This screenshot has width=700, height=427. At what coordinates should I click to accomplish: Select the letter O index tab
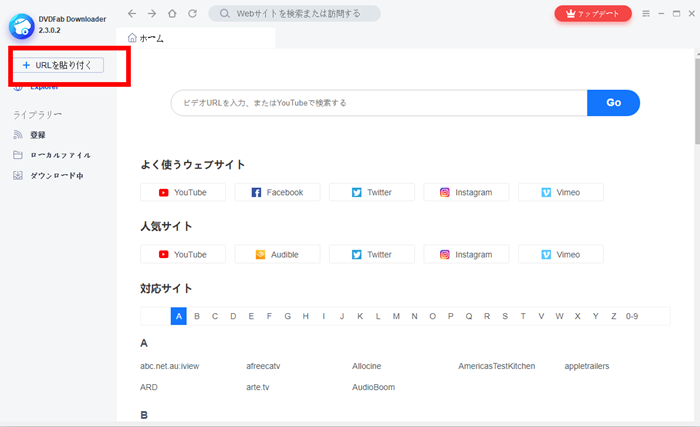(x=433, y=316)
